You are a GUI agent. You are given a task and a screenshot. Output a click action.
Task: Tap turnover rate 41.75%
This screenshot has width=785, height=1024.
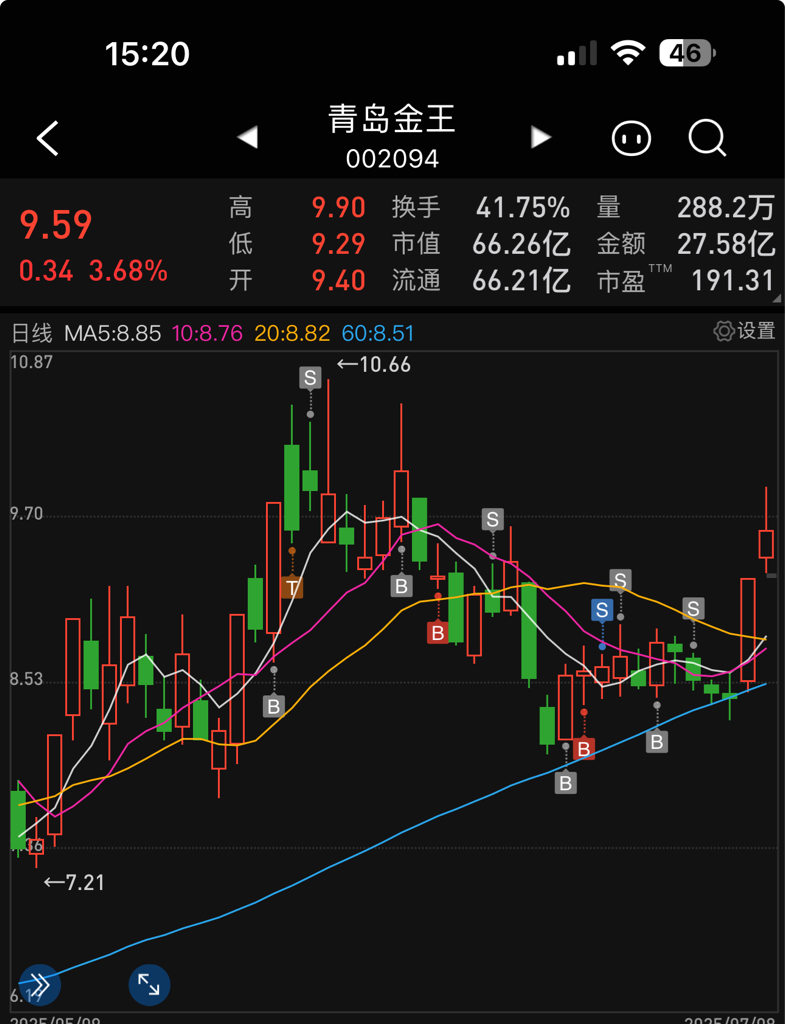pos(522,208)
